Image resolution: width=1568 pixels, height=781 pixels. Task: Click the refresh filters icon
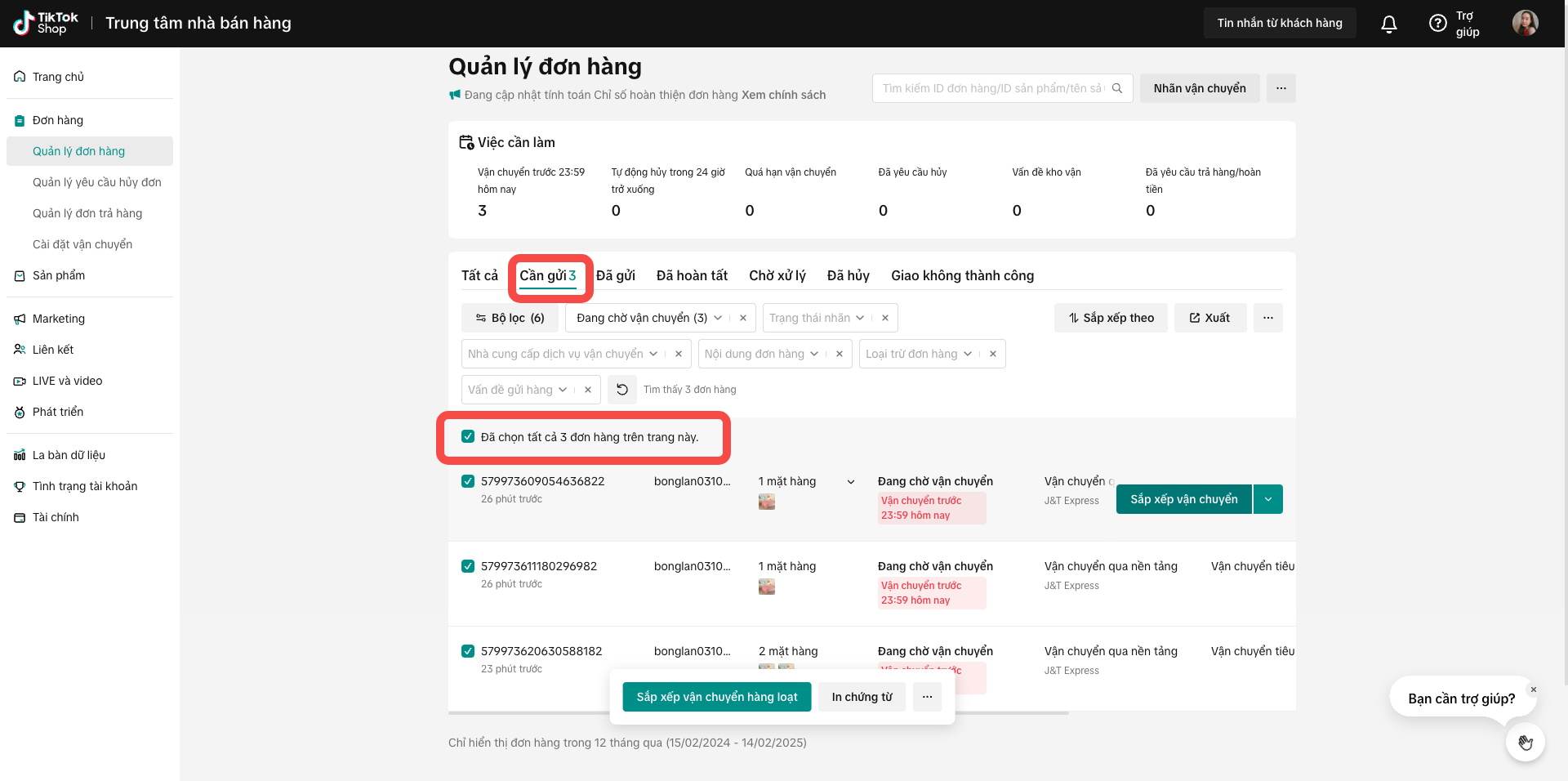pos(621,390)
